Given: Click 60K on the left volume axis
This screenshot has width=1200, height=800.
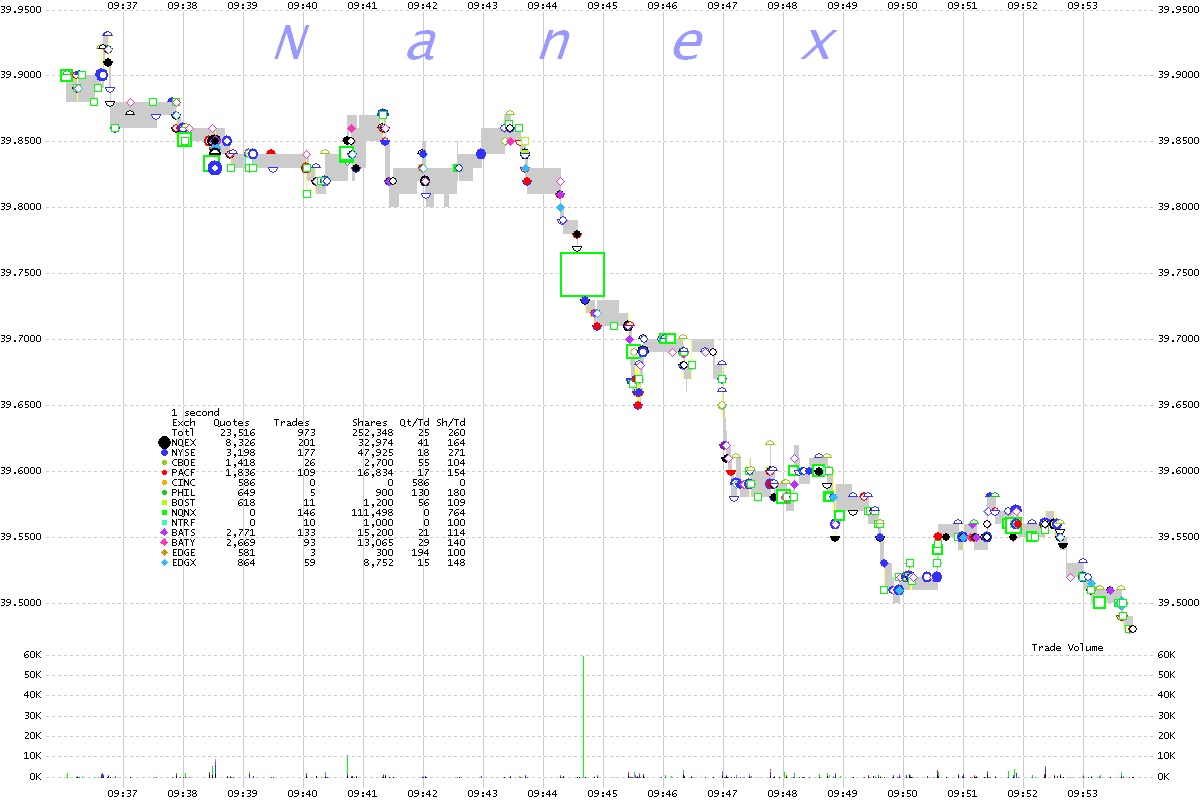Looking at the screenshot, I should click(x=33, y=655).
